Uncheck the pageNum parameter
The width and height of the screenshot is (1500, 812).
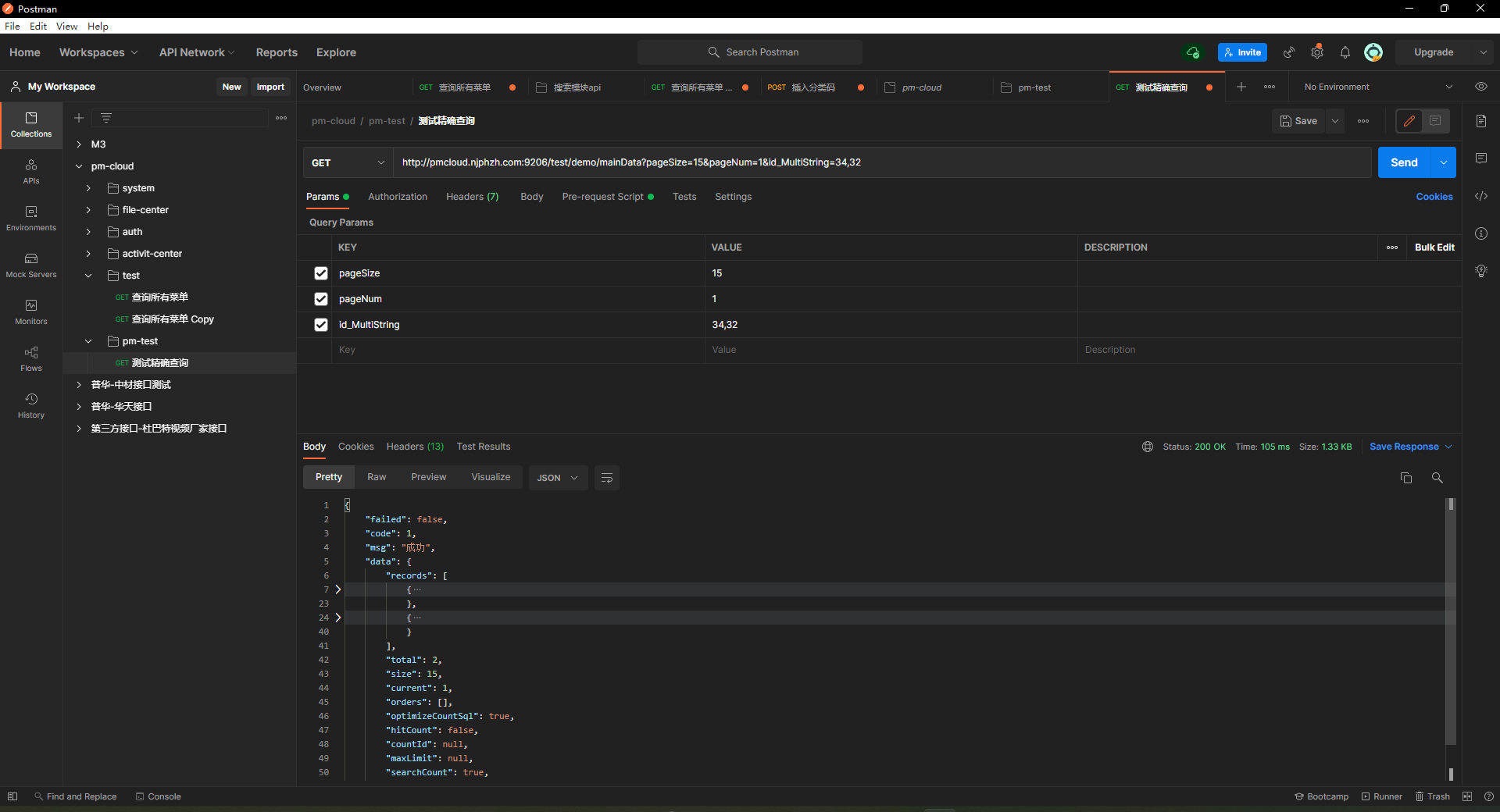coord(321,299)
